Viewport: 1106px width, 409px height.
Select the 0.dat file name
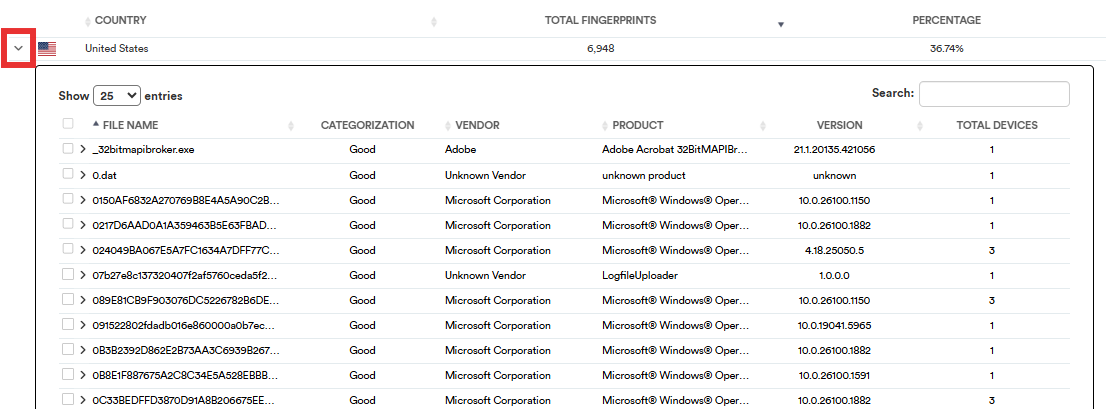pos(104,176)
